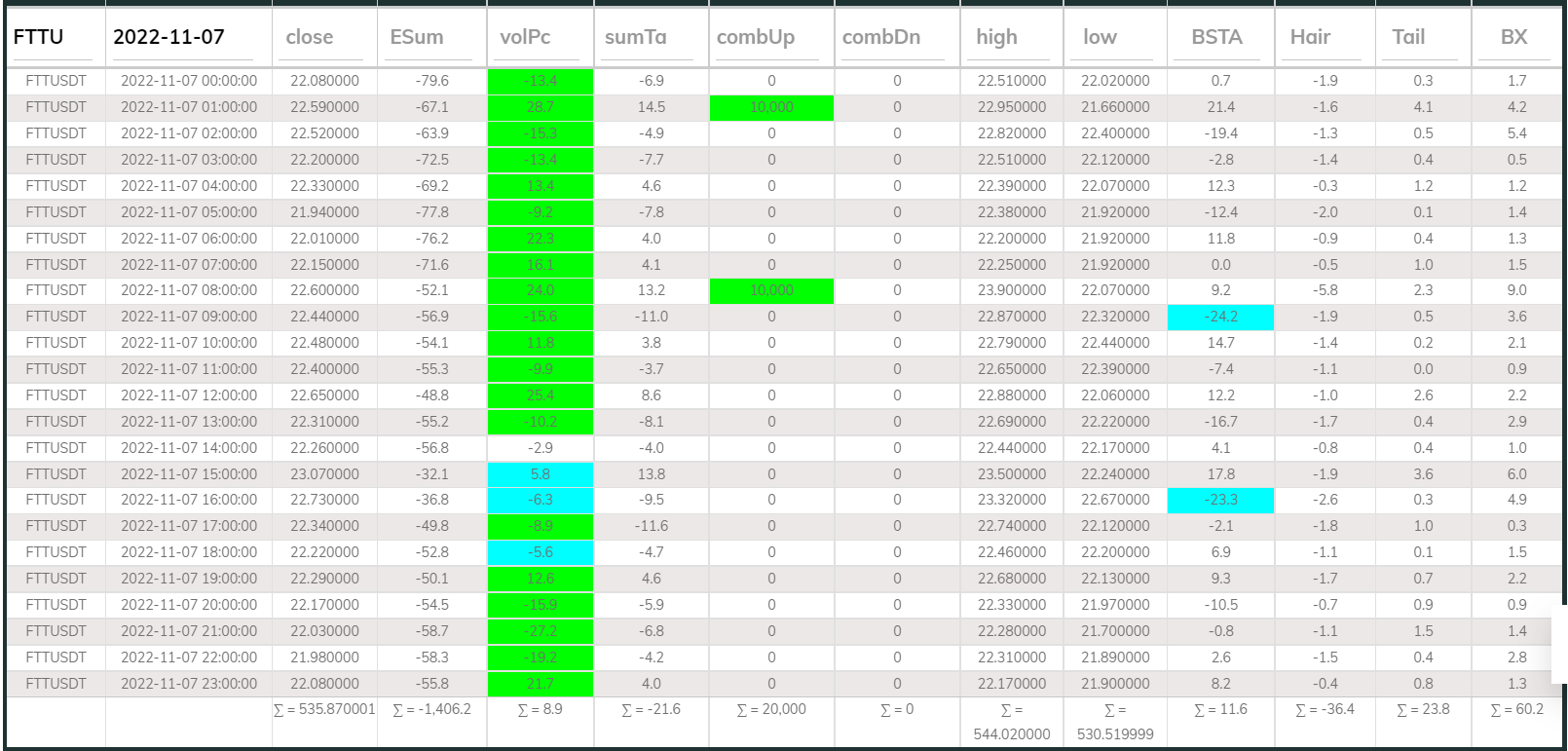Click cyan volPc cell showing 5.8
This screenshot has height=751, width=1568.
541,474
